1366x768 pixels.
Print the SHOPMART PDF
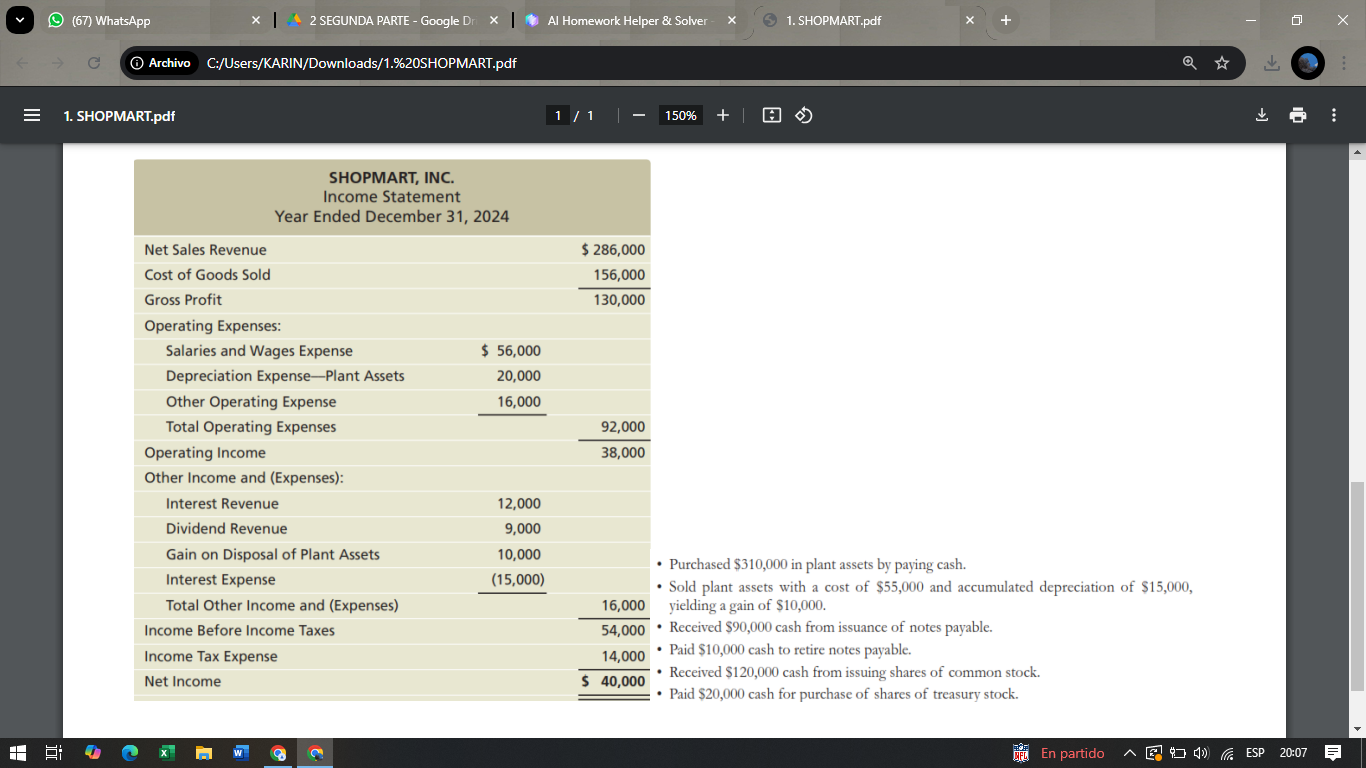click(x=1298, y=115)
